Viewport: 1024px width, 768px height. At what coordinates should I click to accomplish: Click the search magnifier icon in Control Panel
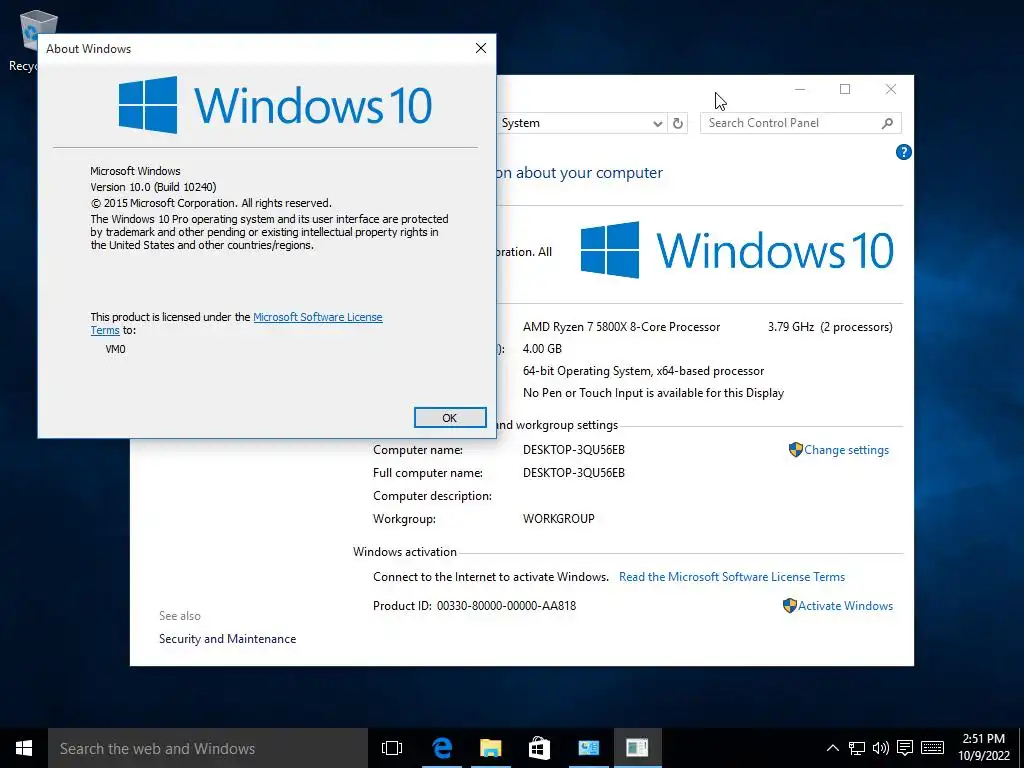[x=888, y=123]
